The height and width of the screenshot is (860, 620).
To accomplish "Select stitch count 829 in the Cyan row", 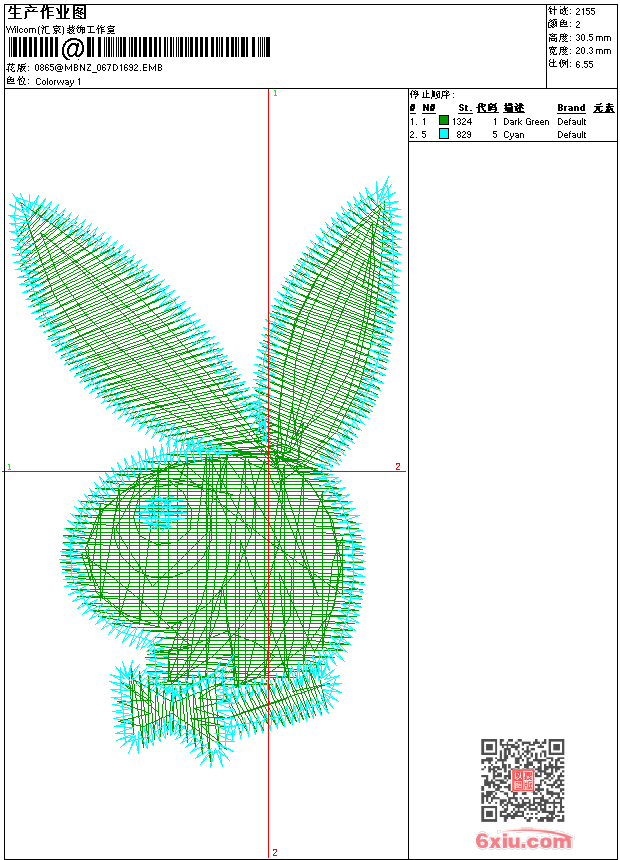I will coord(464,135).
